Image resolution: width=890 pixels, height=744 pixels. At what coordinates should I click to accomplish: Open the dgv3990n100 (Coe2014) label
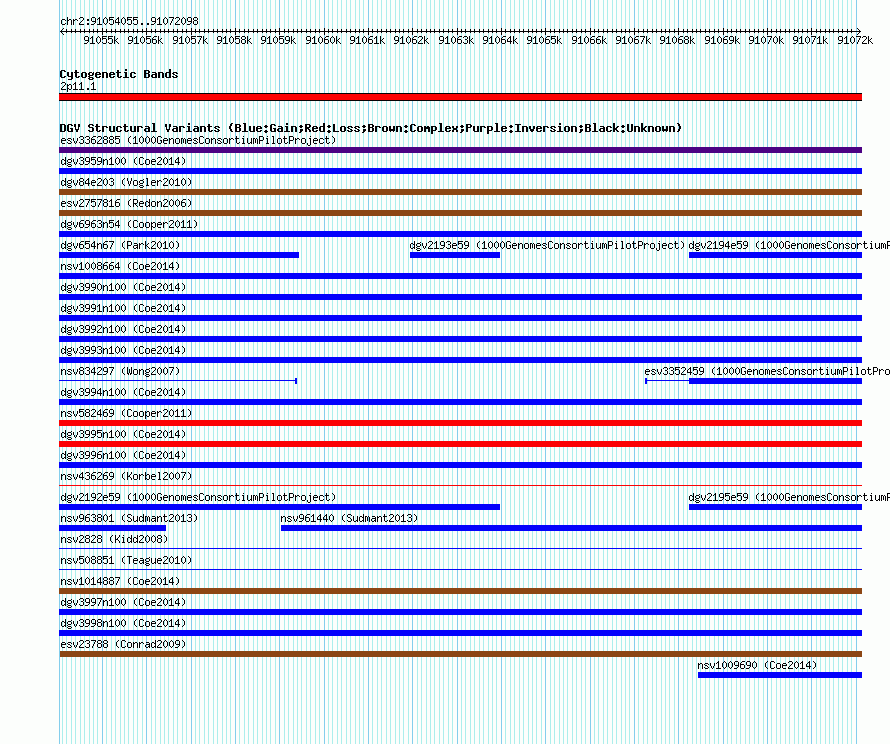(x=123, y=287)
